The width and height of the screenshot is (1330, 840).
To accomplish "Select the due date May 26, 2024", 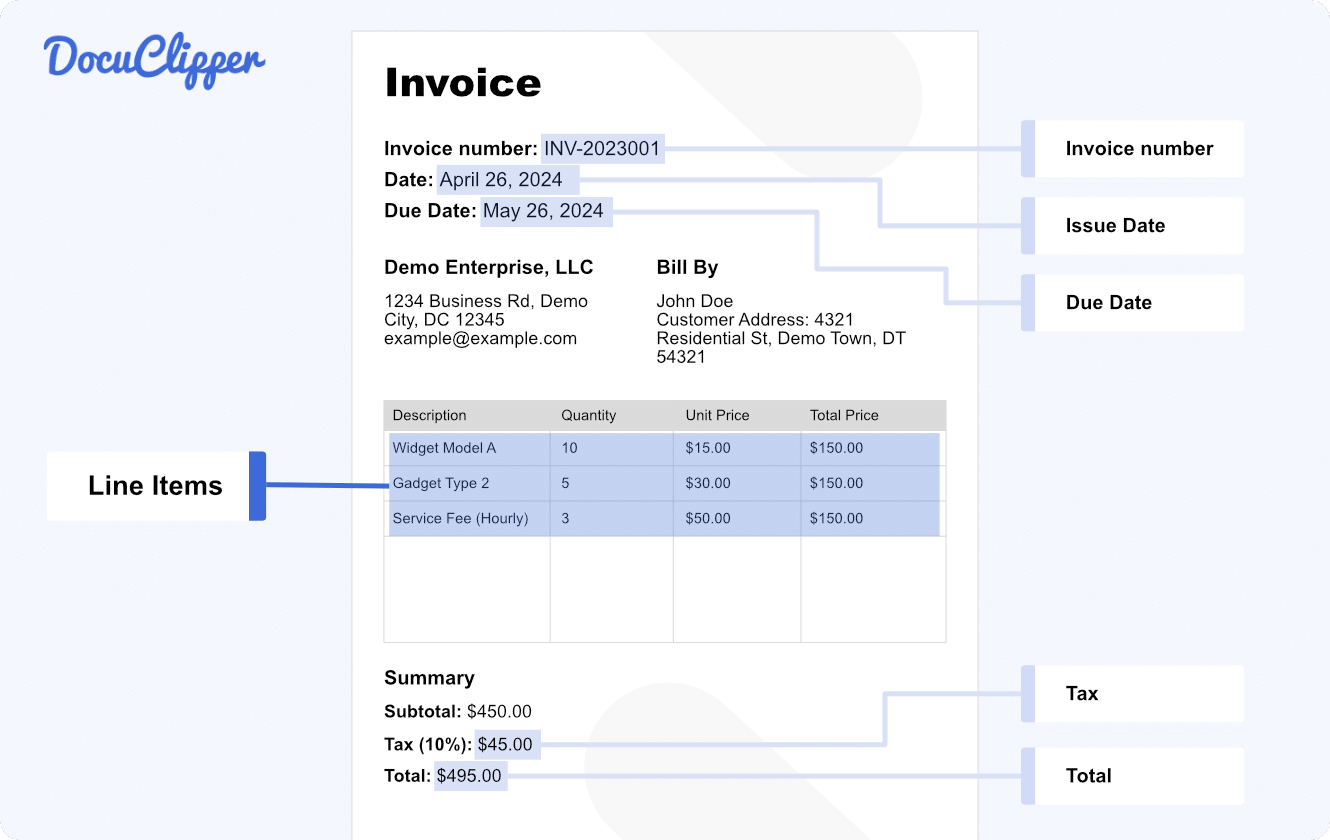I will pyautogui.click(x=545, y=211).
